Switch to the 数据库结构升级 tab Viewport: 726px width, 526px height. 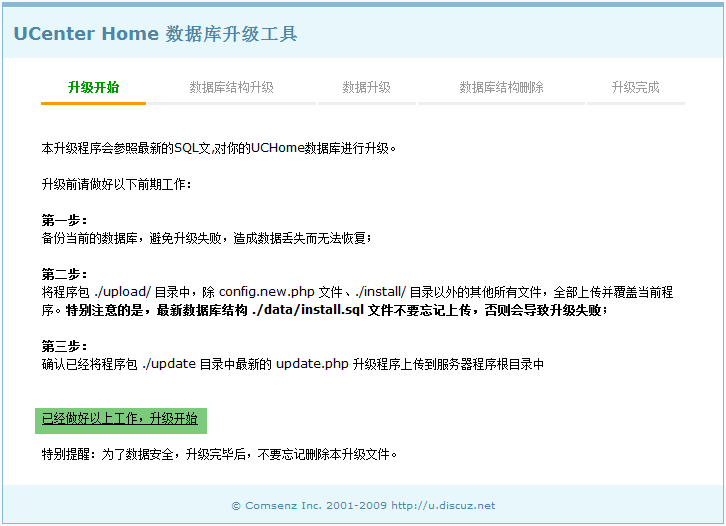point(231,88)
